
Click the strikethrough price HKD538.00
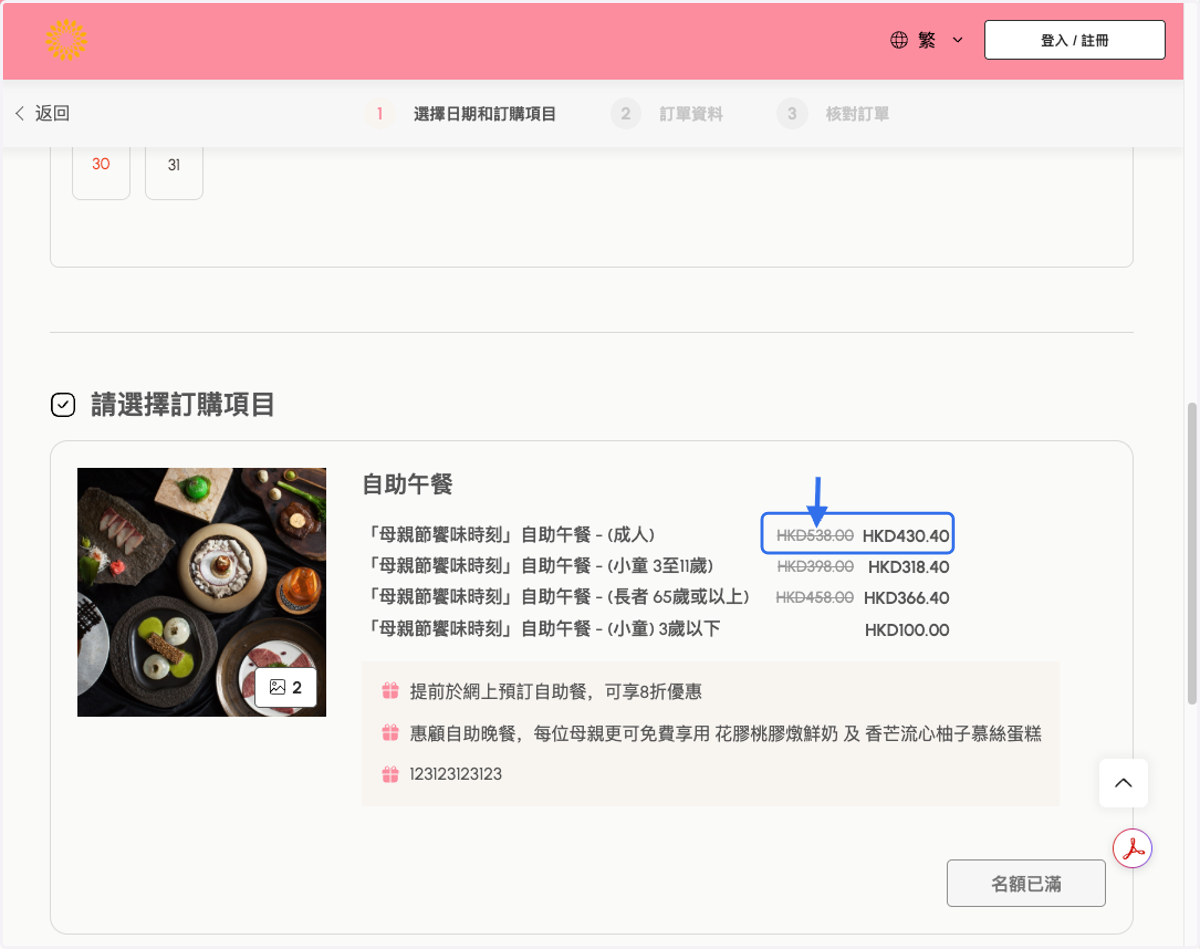click(x=815, y=535)
